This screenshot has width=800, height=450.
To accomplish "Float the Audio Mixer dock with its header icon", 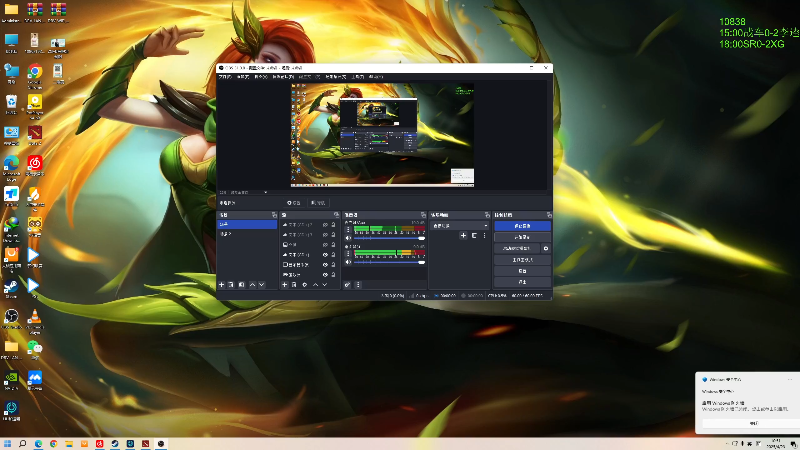I will 423,215.
